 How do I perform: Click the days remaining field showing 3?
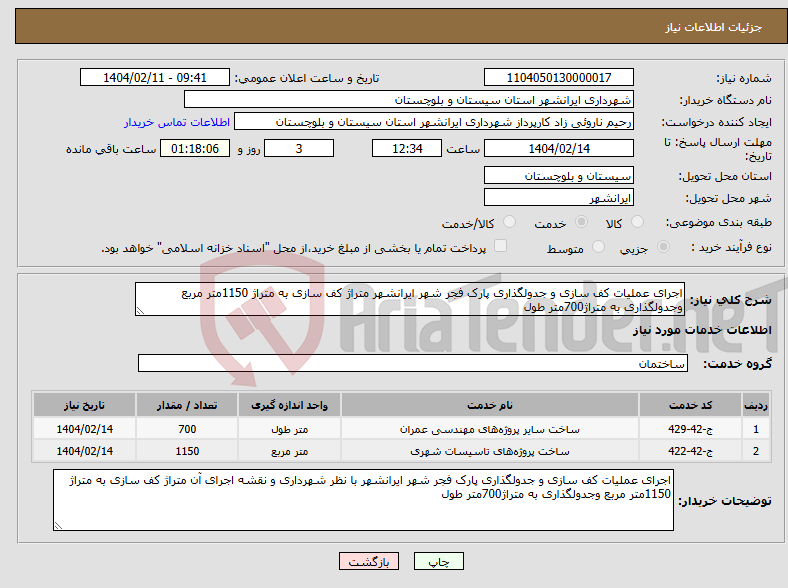pos(299,148)
